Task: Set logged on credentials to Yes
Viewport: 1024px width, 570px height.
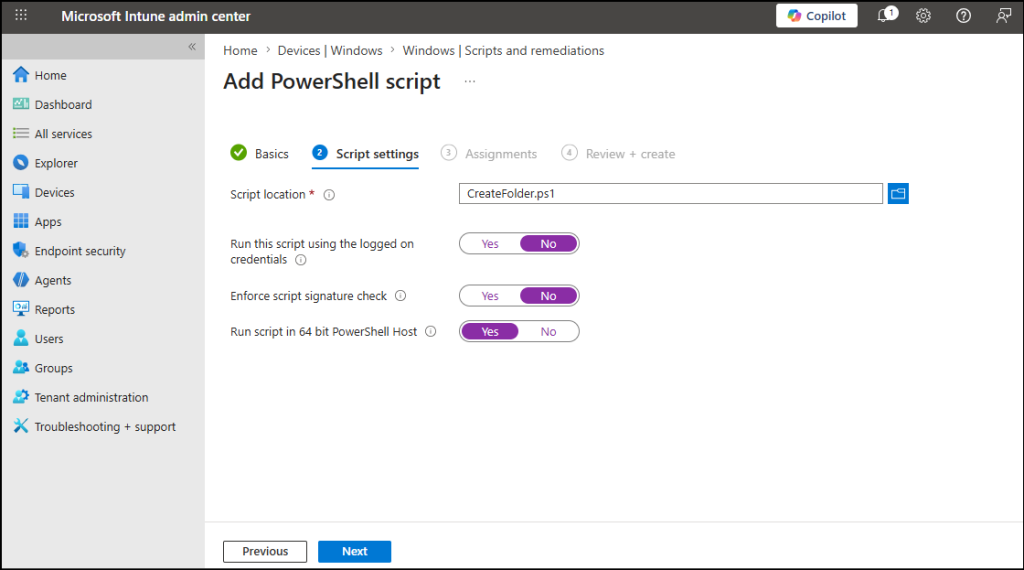Action: pyautogui.click(x=490, y=244)
